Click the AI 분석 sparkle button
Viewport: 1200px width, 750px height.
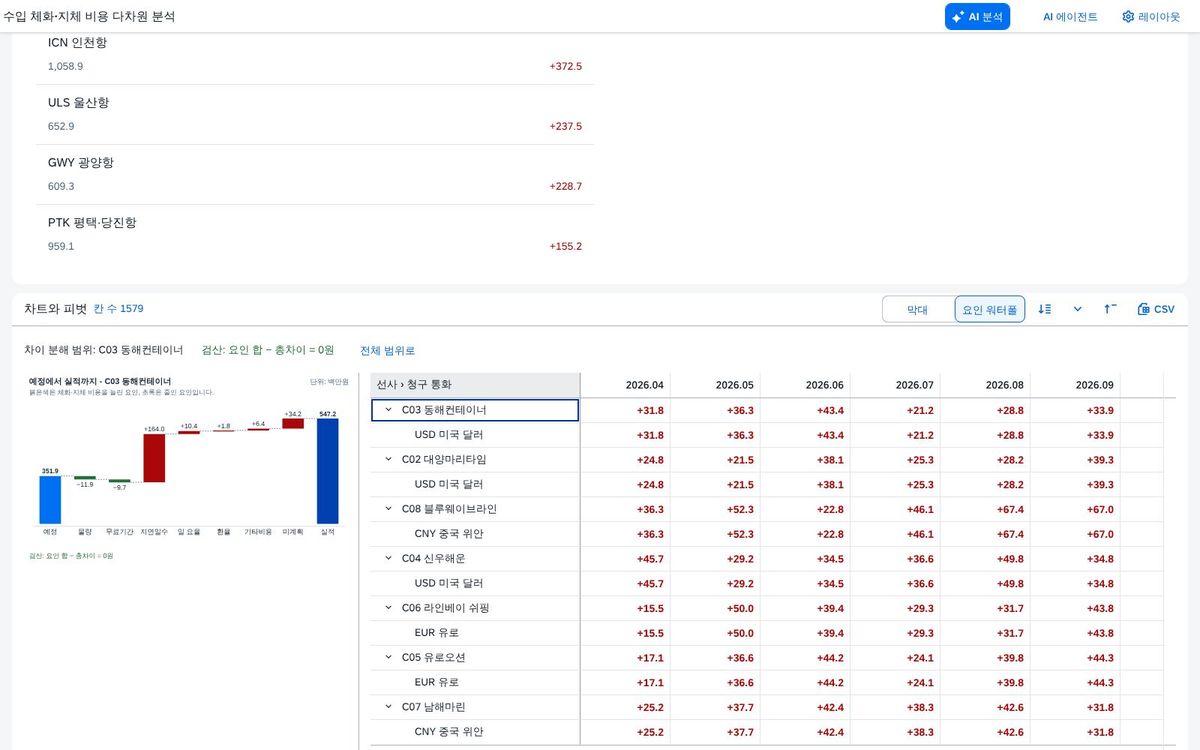(977, 17)
